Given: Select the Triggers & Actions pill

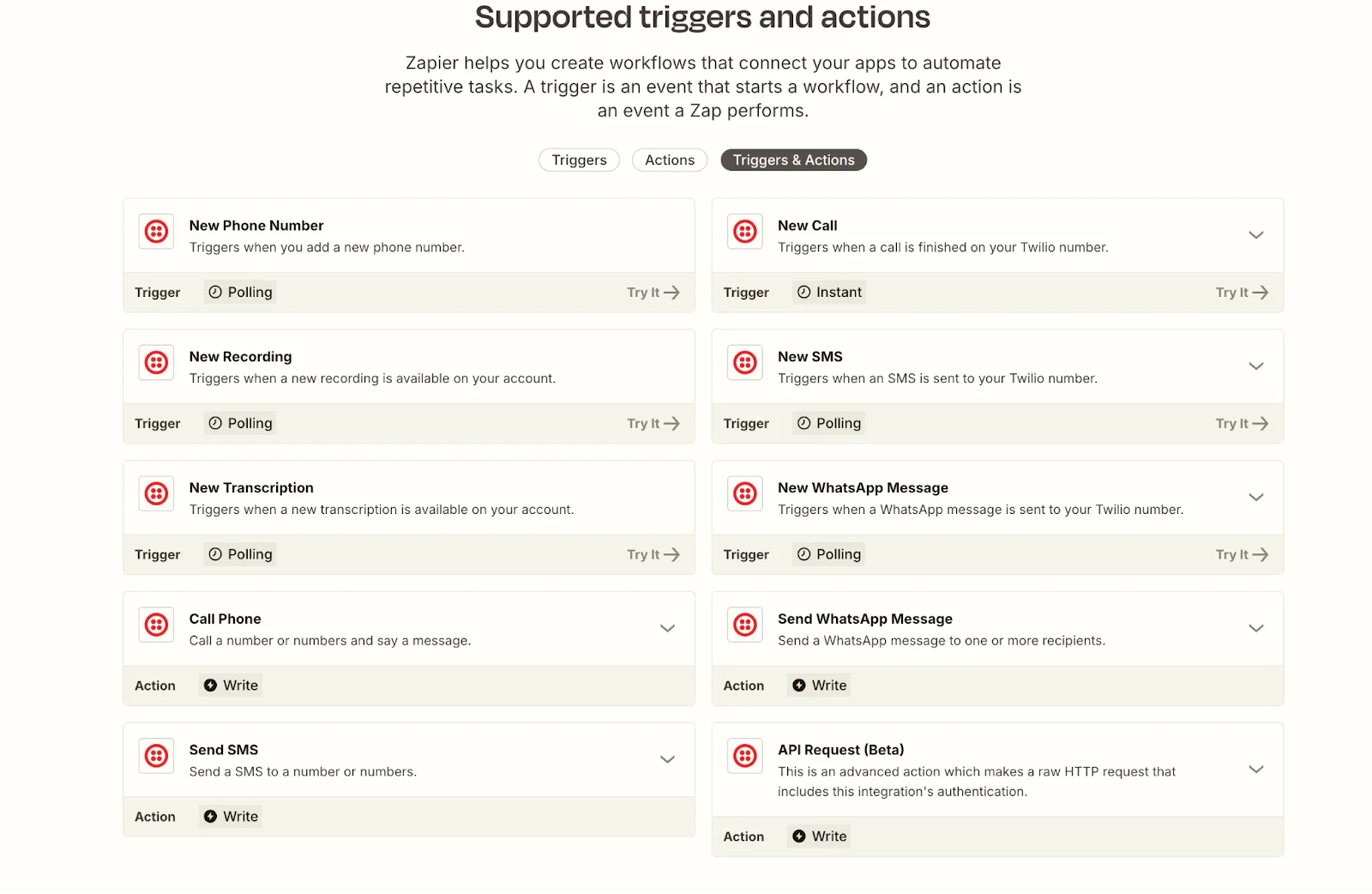Looking at the screenshot, I should coord(793,160).
